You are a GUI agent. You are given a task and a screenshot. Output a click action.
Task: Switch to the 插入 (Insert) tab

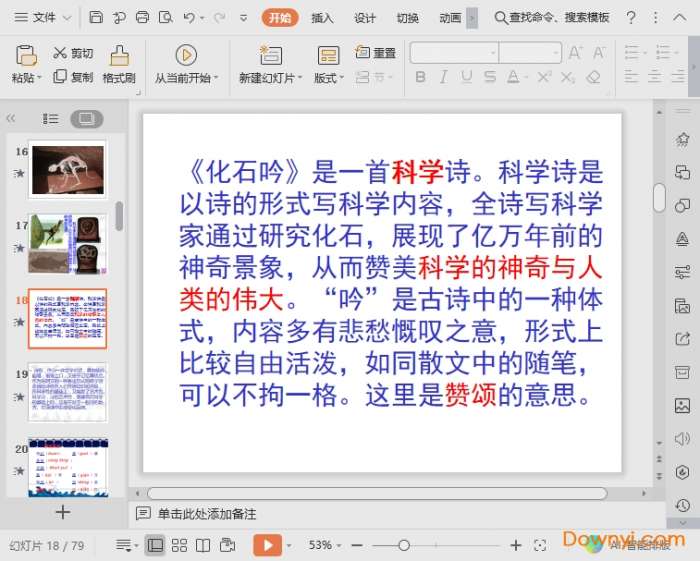tap(322, 18)
